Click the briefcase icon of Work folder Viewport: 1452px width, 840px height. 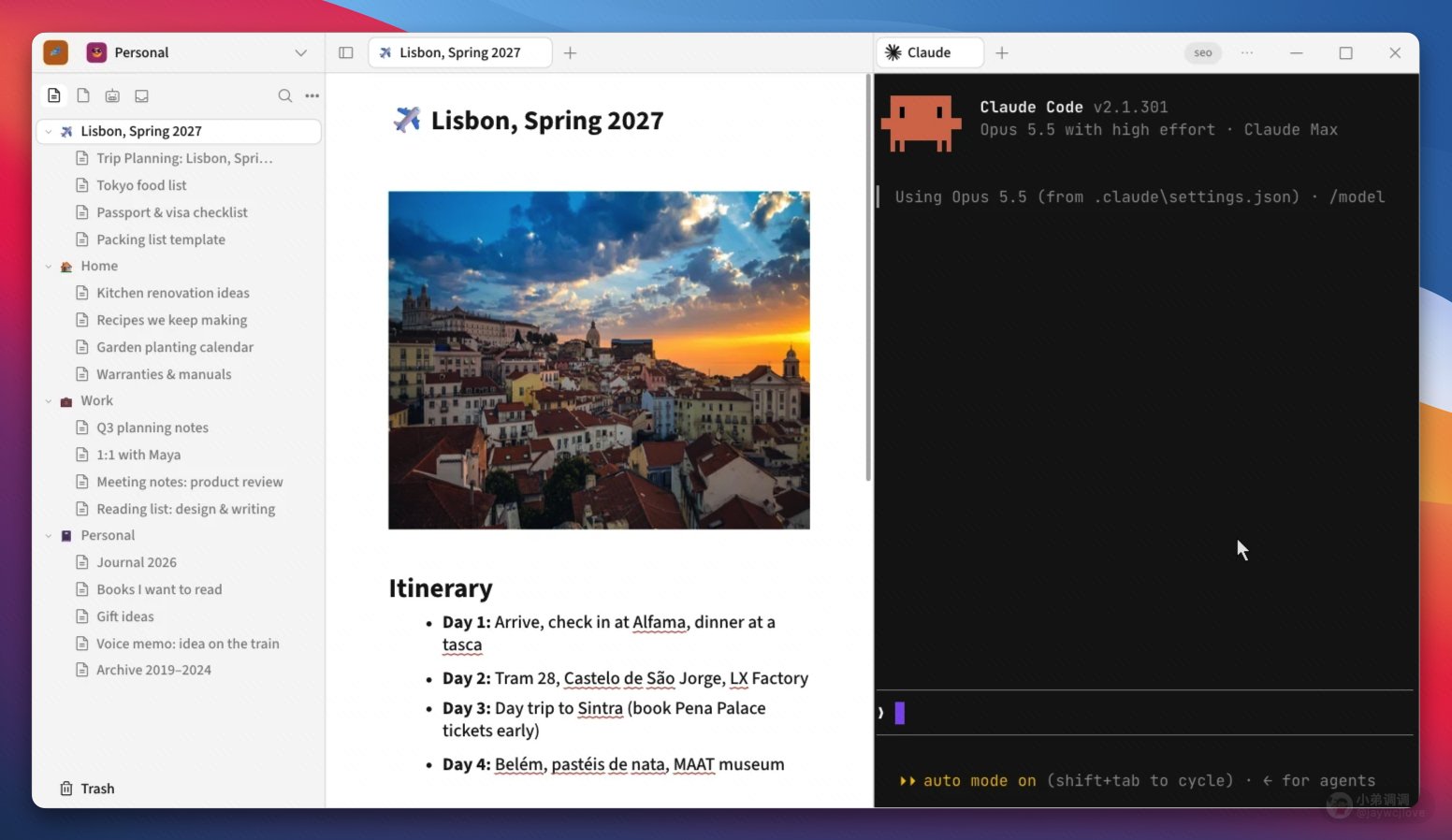pyautogui.click(x=66, y=401)
